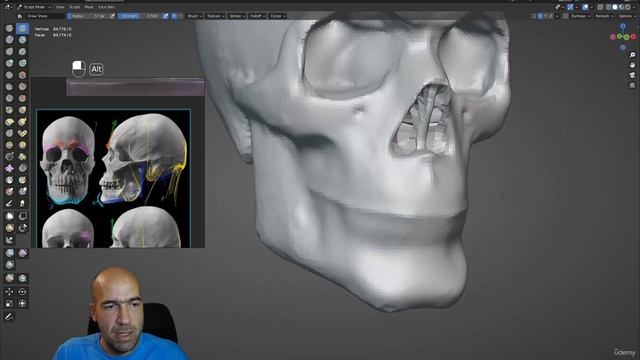Image resolution: width=640 pixels, height=360 pixels.
Task: Select the Draw Sharp brush tool
Action: 22,28
